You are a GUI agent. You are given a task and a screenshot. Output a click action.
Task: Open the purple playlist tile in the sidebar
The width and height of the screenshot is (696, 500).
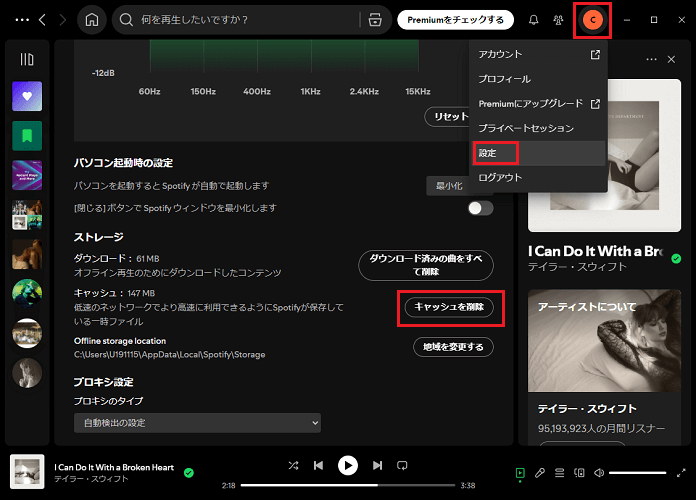(x=27, y=175)
